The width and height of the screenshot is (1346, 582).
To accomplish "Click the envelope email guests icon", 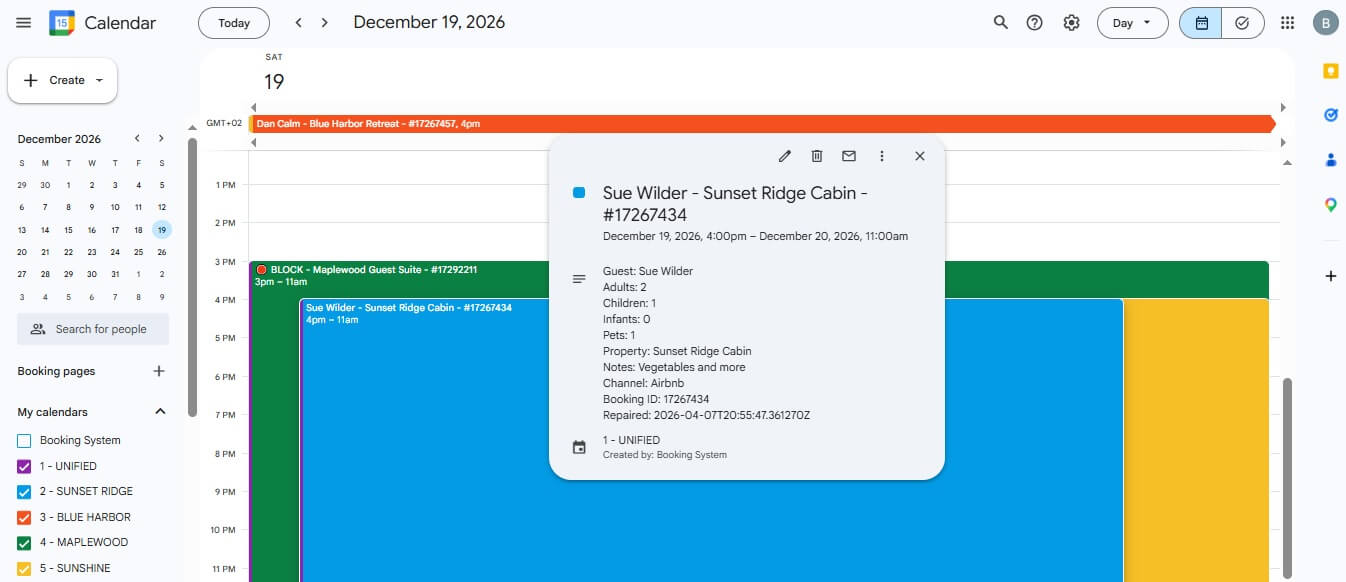I will 849,156.
